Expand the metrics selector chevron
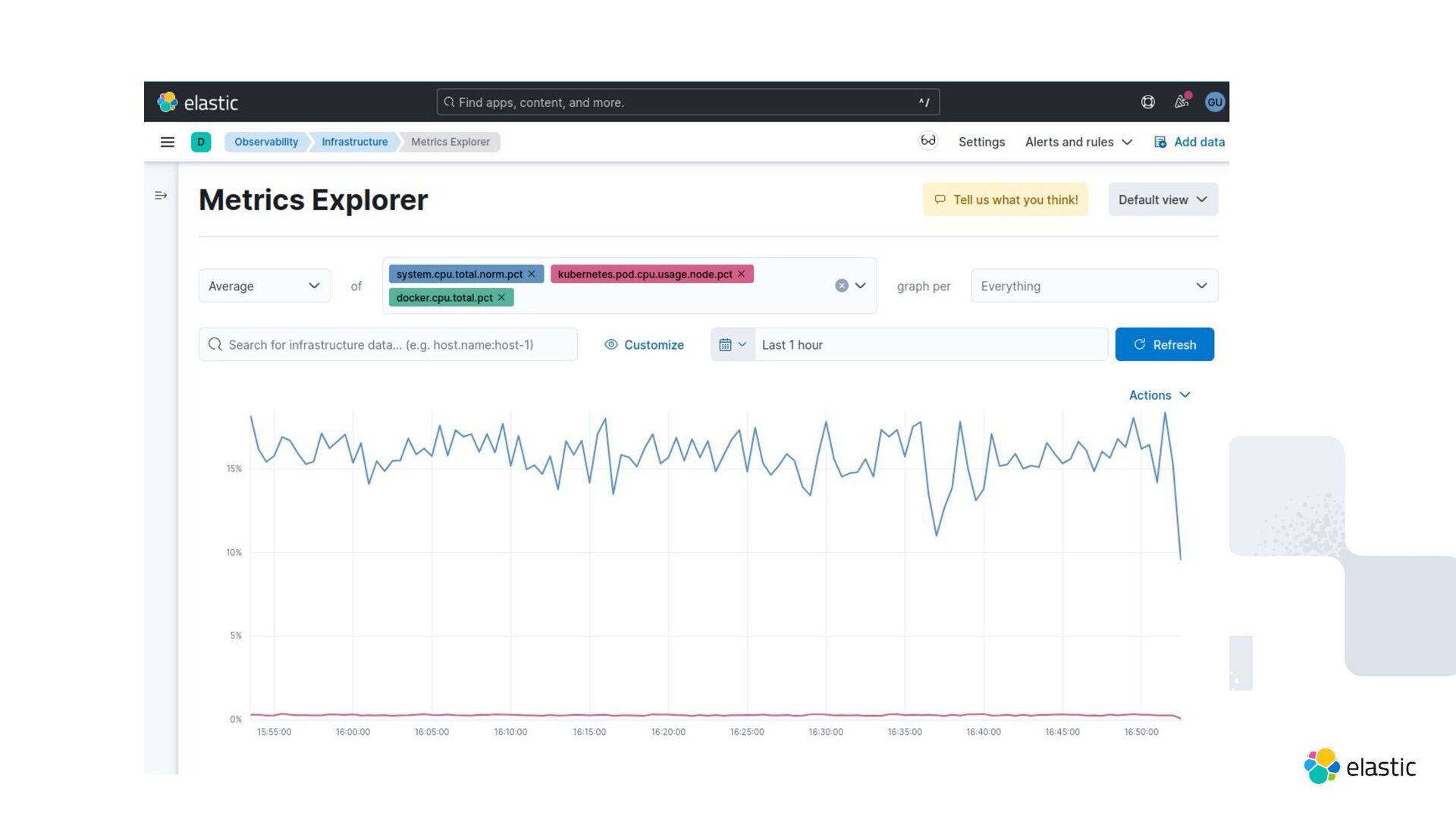Screen dimensions: 1456x819 (x=861, y=286)
